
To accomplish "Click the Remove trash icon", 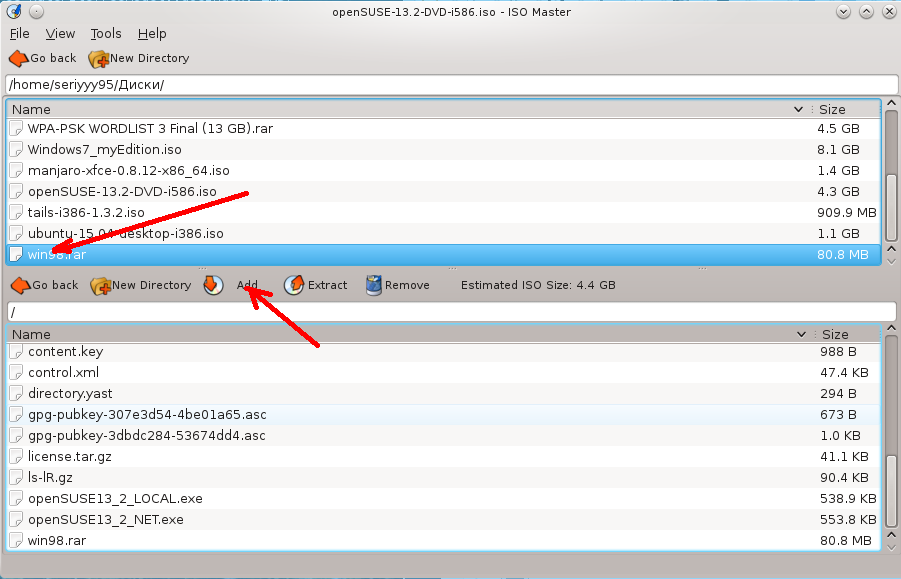I will pos(374,285).
